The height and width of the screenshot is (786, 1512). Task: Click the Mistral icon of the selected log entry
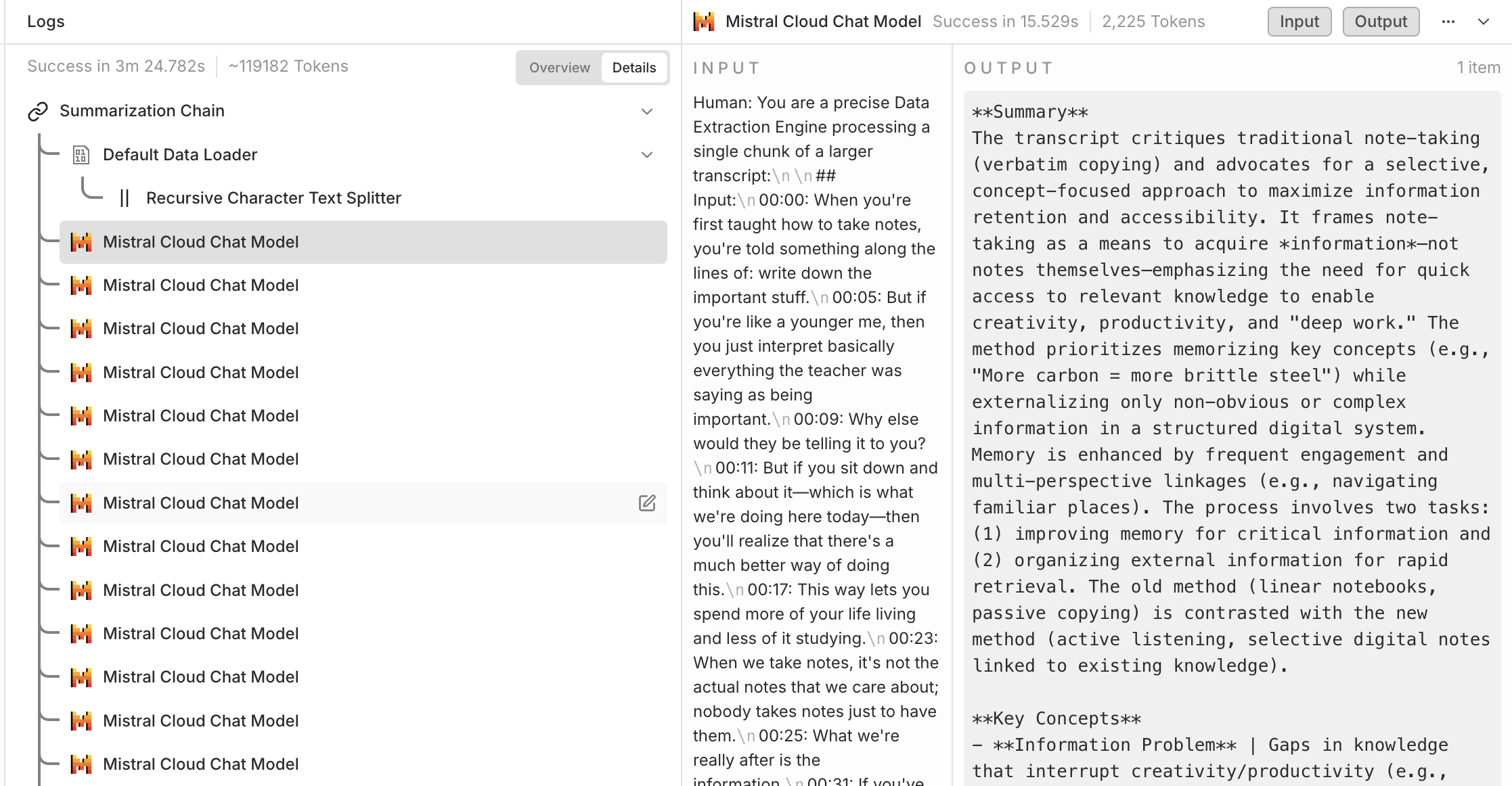point(81,242)
